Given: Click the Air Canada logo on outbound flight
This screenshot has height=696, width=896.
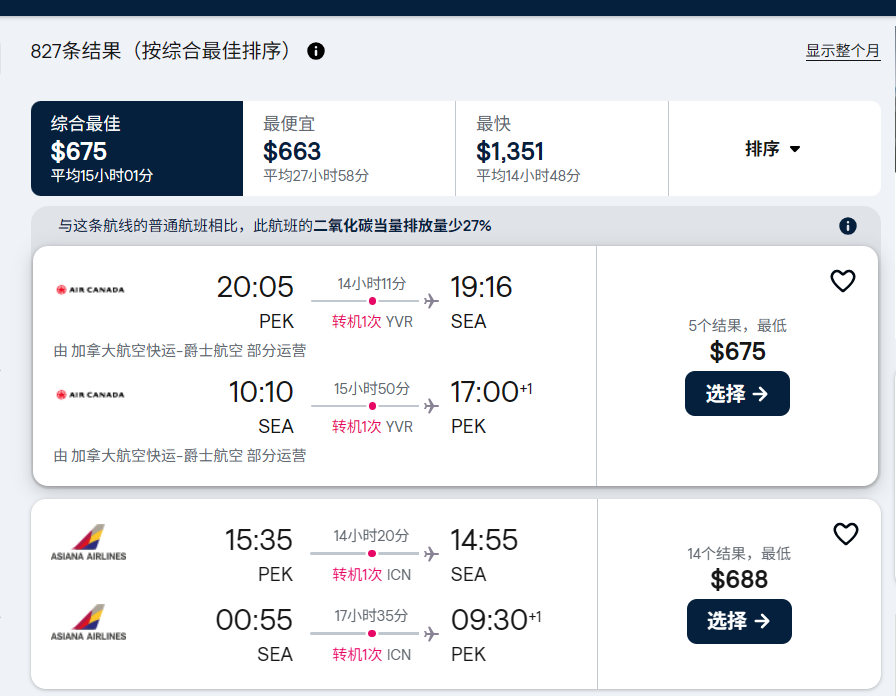Looking at the screenshot, I should click(x=91, y=290).
